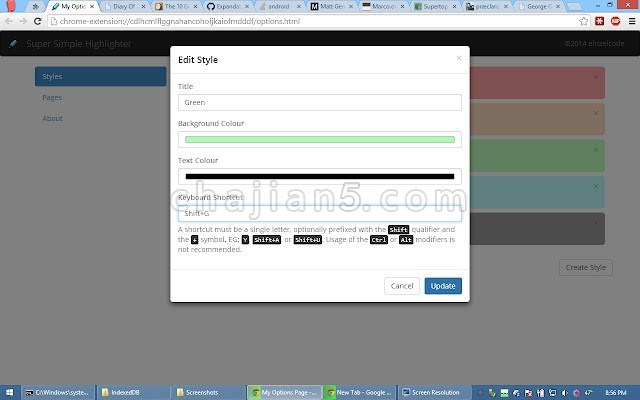640x400 pixels.
Task: Delete the red style using its X
Action: tap(596, 76)
